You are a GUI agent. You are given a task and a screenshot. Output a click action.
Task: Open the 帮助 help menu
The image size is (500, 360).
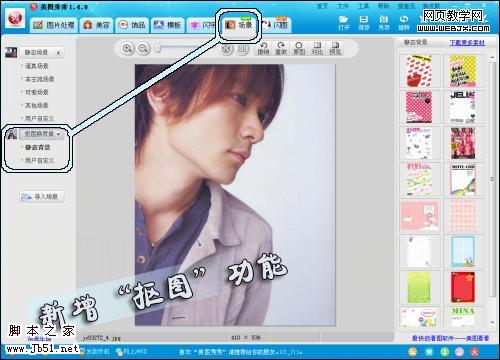pos(384,6)
